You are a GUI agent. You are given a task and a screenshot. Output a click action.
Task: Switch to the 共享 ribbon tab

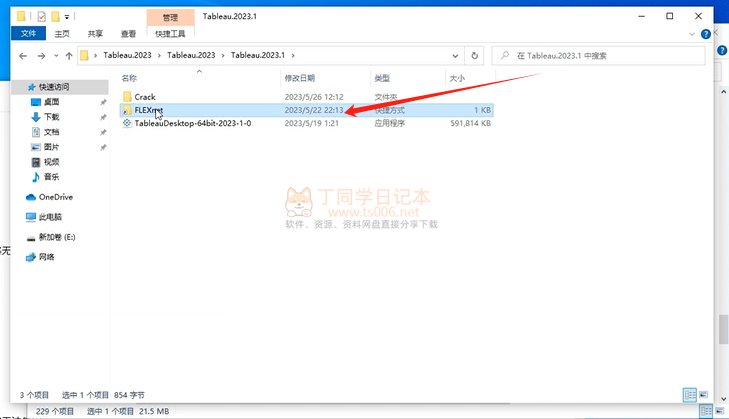[95, 33]
